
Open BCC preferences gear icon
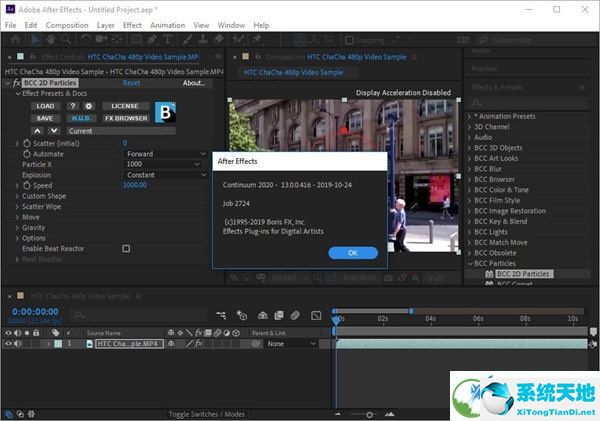pyautogui.click(x=88, y=106)
